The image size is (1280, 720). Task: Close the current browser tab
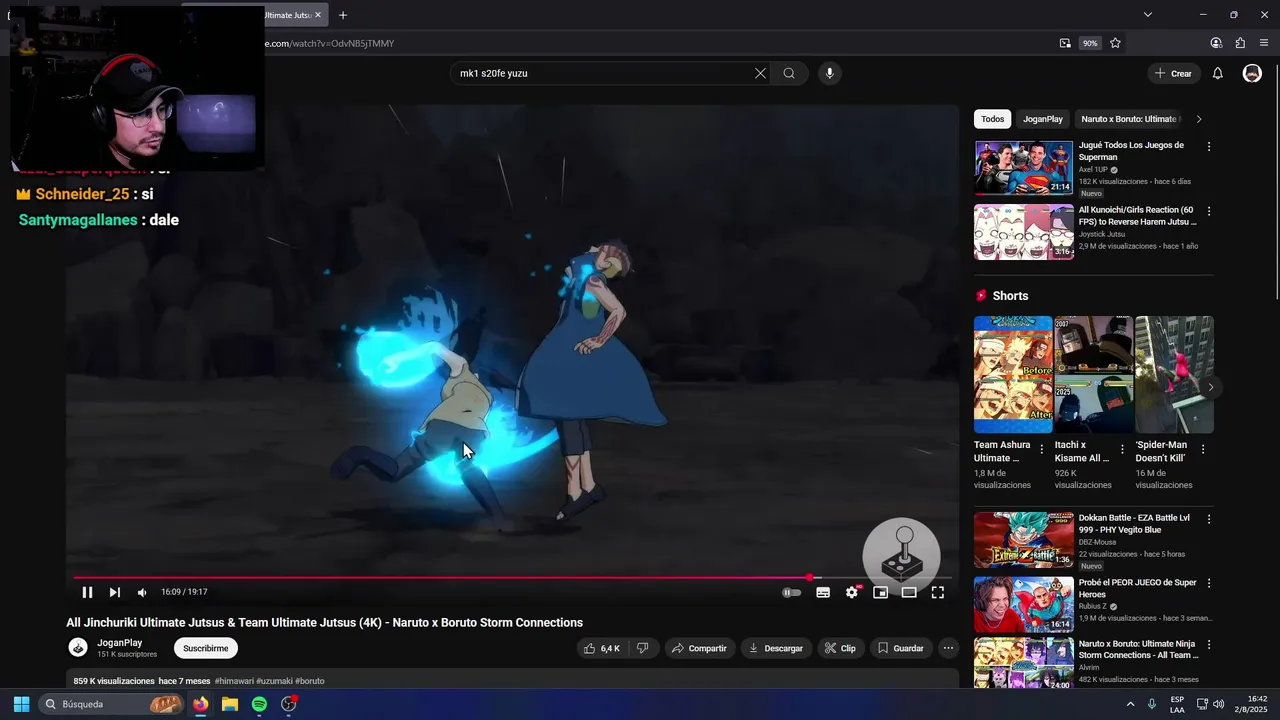[x=318, y=15]
